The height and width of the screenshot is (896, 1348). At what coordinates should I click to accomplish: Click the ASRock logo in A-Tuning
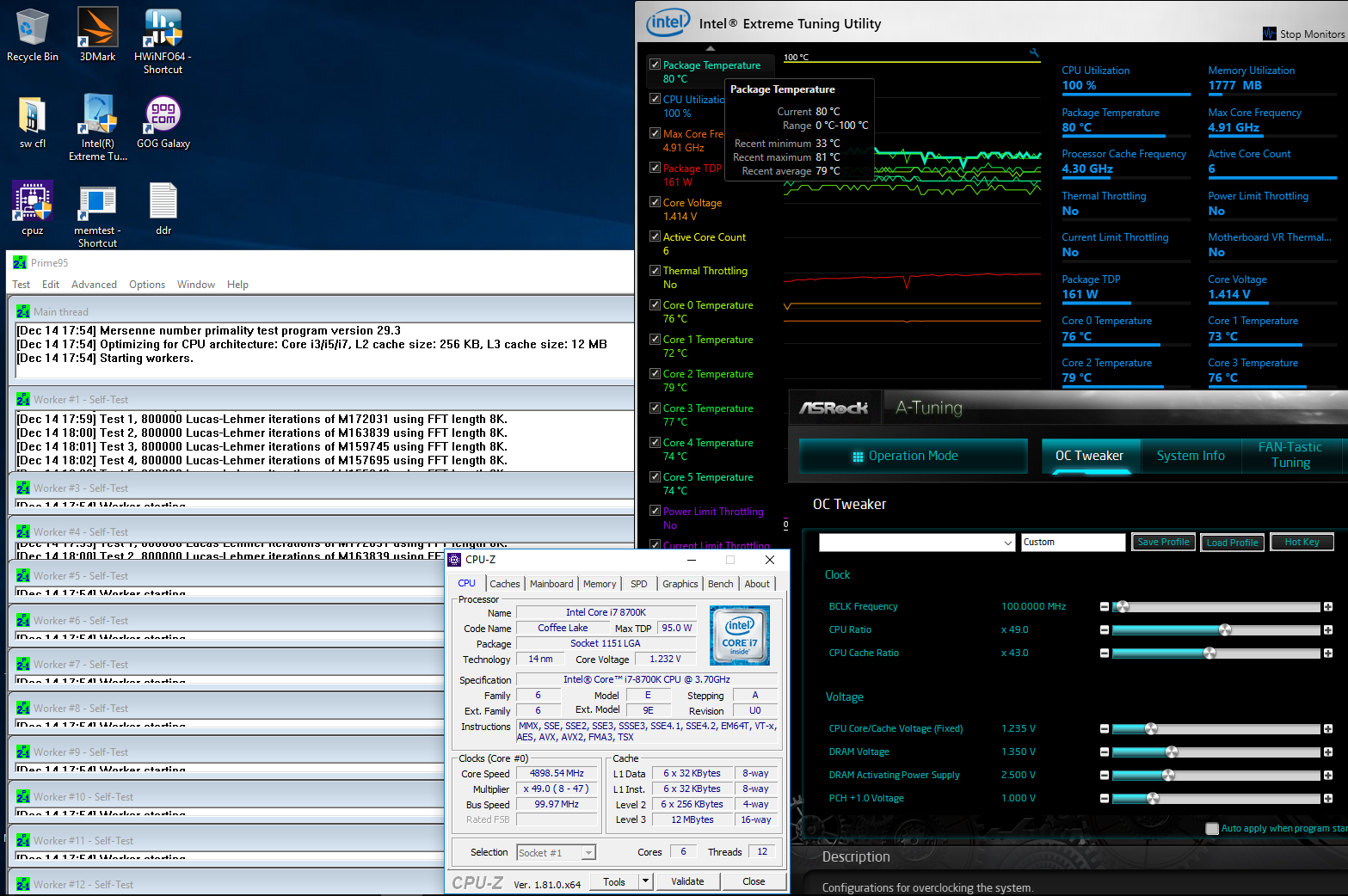pos(834,408)
